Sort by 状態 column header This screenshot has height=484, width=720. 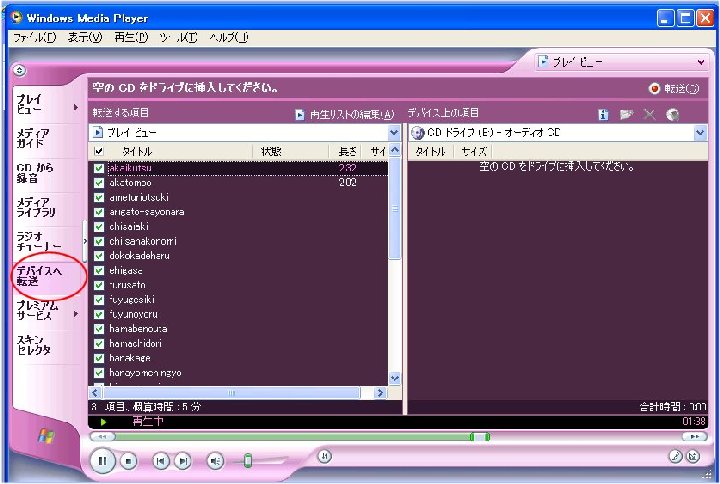pyautogui.click(x=291, y=151)
